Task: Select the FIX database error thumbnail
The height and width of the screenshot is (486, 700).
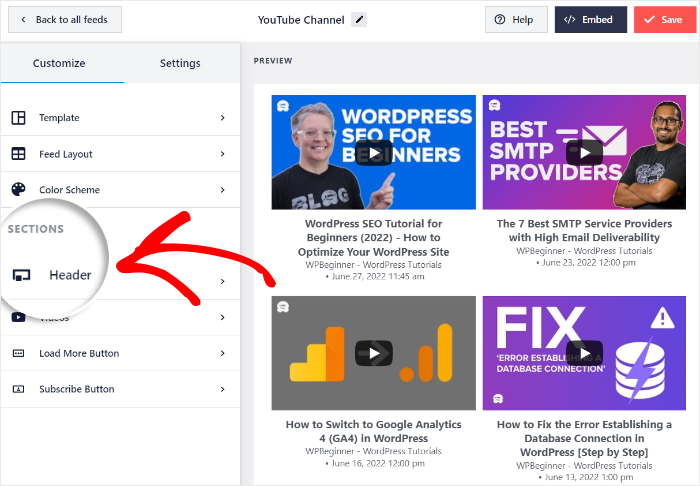Action: point(584,353)
